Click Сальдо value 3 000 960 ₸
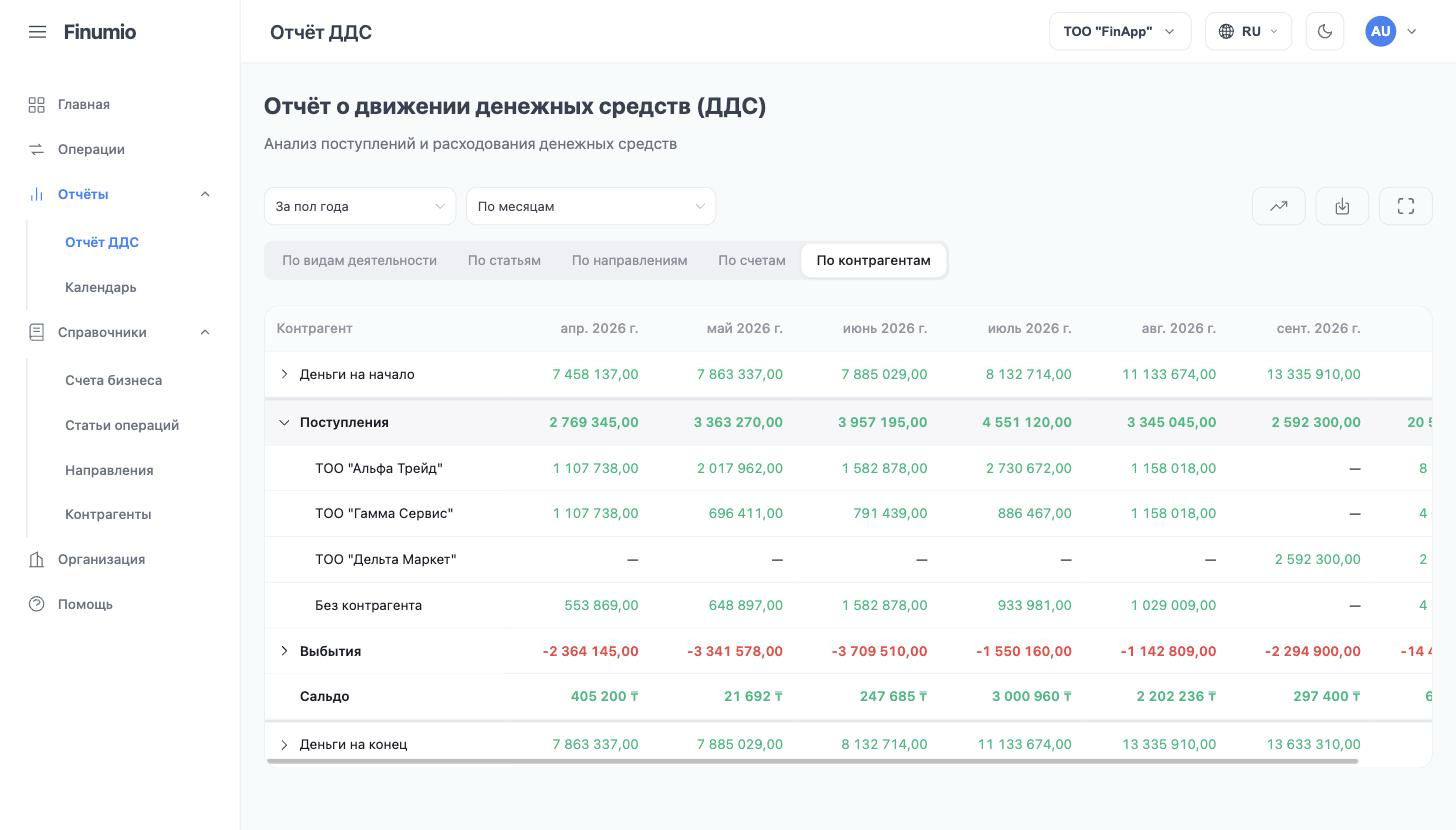 pos(1032,696)
